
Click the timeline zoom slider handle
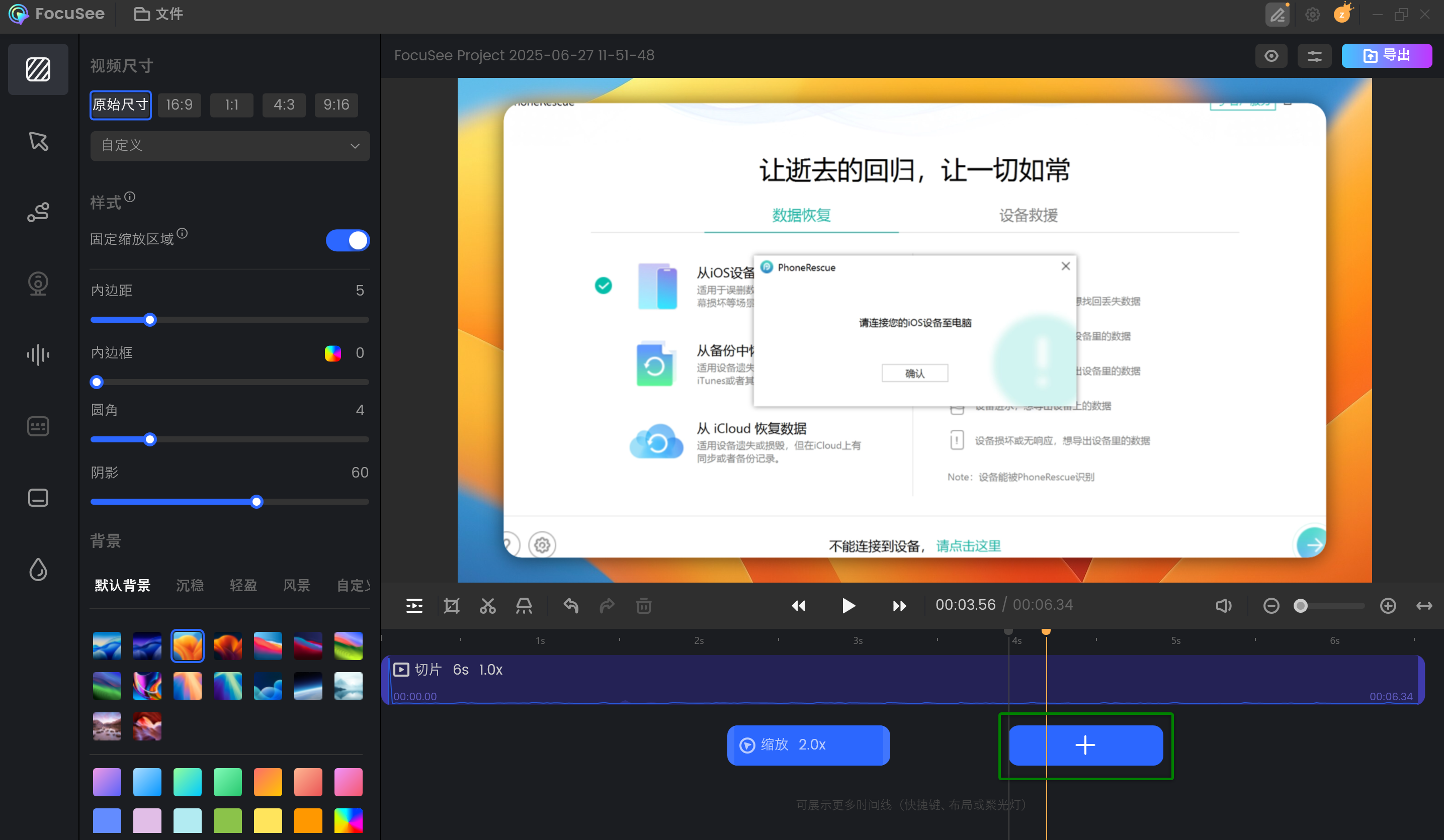coord(1300,605)
